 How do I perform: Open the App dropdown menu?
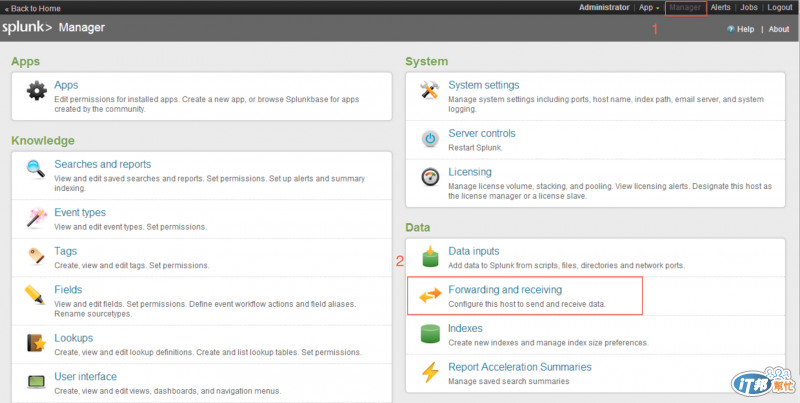point(649,8)
